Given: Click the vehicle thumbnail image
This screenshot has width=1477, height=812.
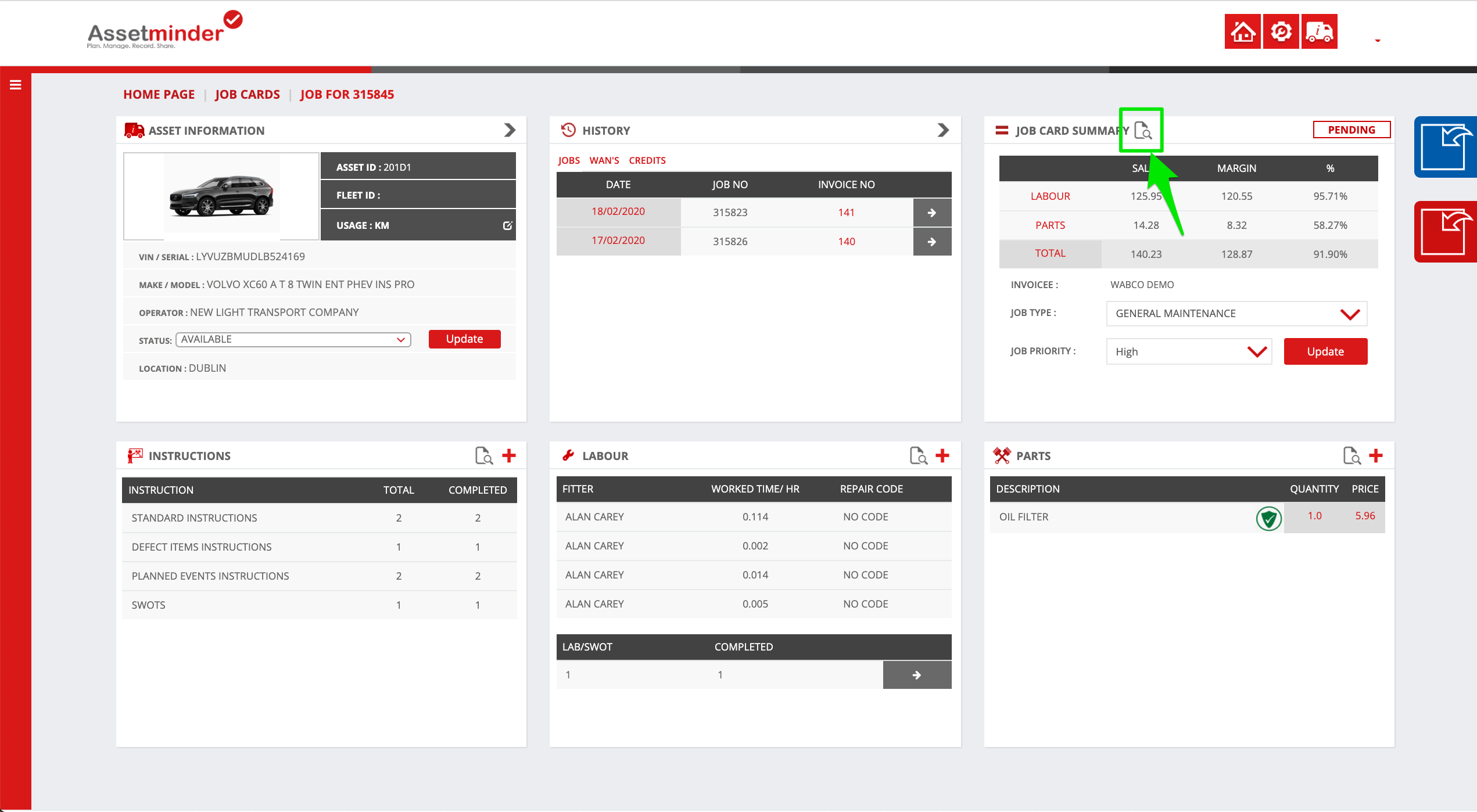Looking at the screenshot, I should [x=221, y=196].
